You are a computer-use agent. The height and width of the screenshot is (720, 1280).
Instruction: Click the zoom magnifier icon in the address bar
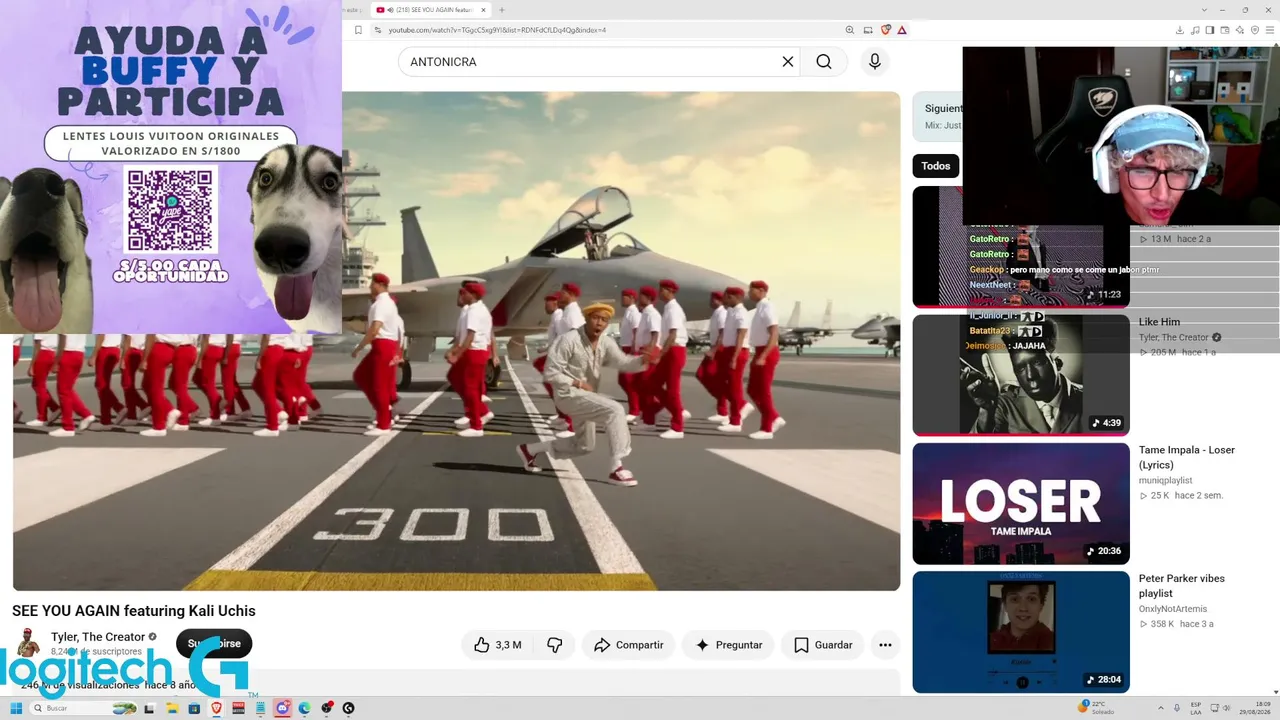click(850, 30)
